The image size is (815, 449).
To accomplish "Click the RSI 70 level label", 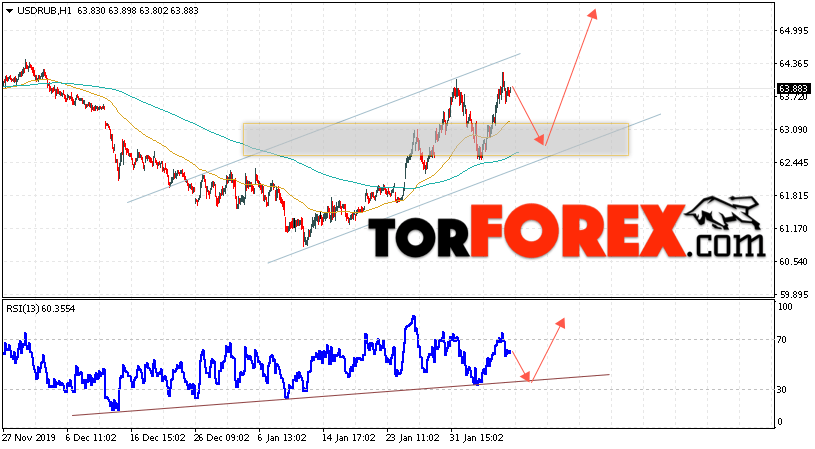I will click(782, 340).
